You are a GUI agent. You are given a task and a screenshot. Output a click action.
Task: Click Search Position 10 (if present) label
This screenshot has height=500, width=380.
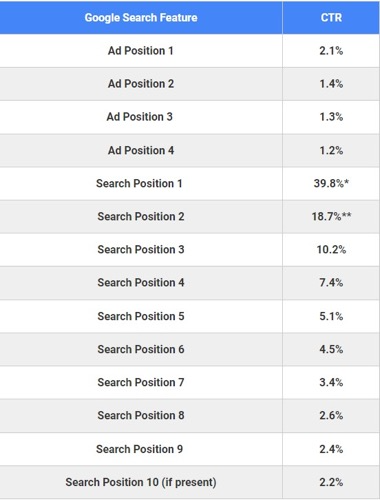141,482
